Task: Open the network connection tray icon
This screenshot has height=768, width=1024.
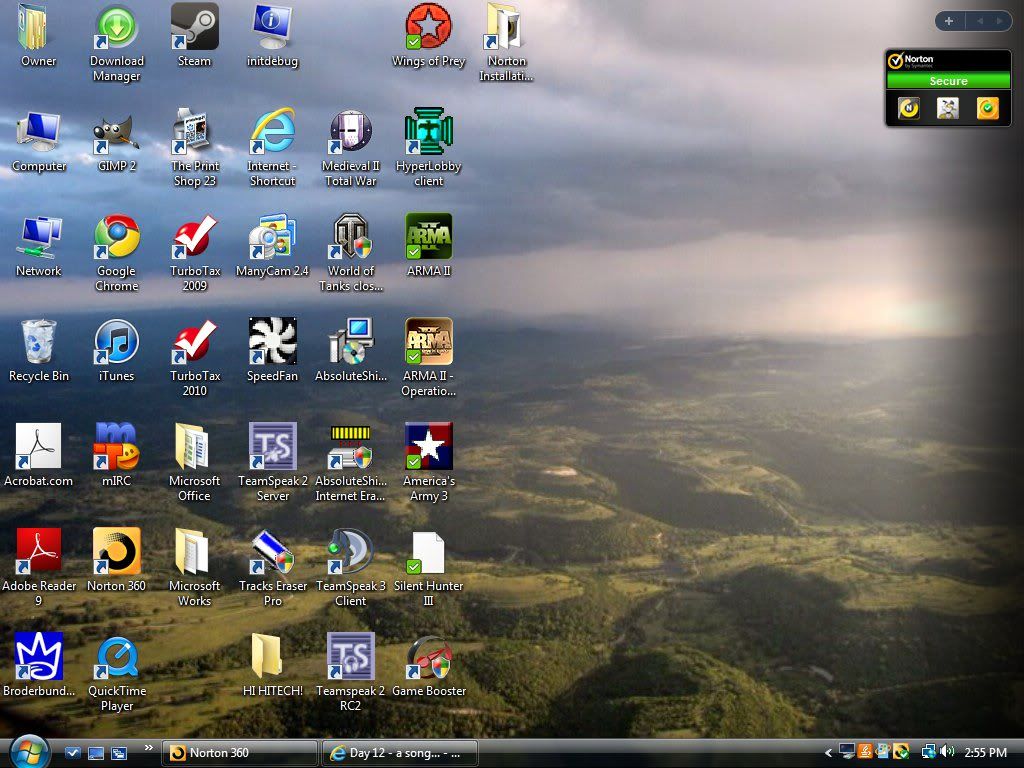Action: [x=929, y=752]
